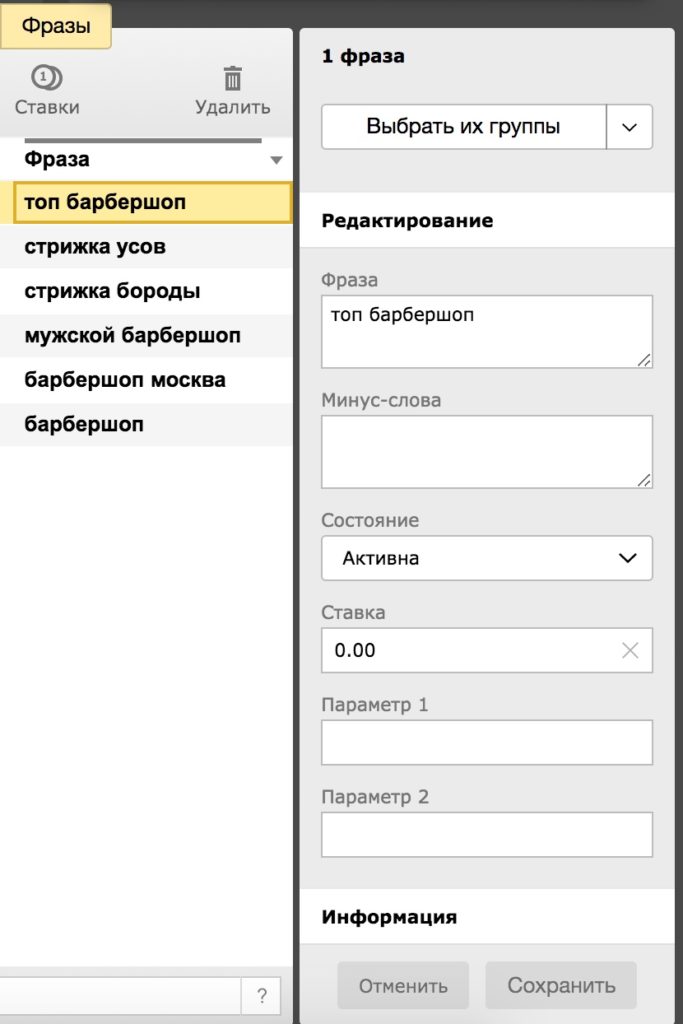683x1024 pixels.
Task: Click the Параметр 2 input field
Action: [486, 834]
